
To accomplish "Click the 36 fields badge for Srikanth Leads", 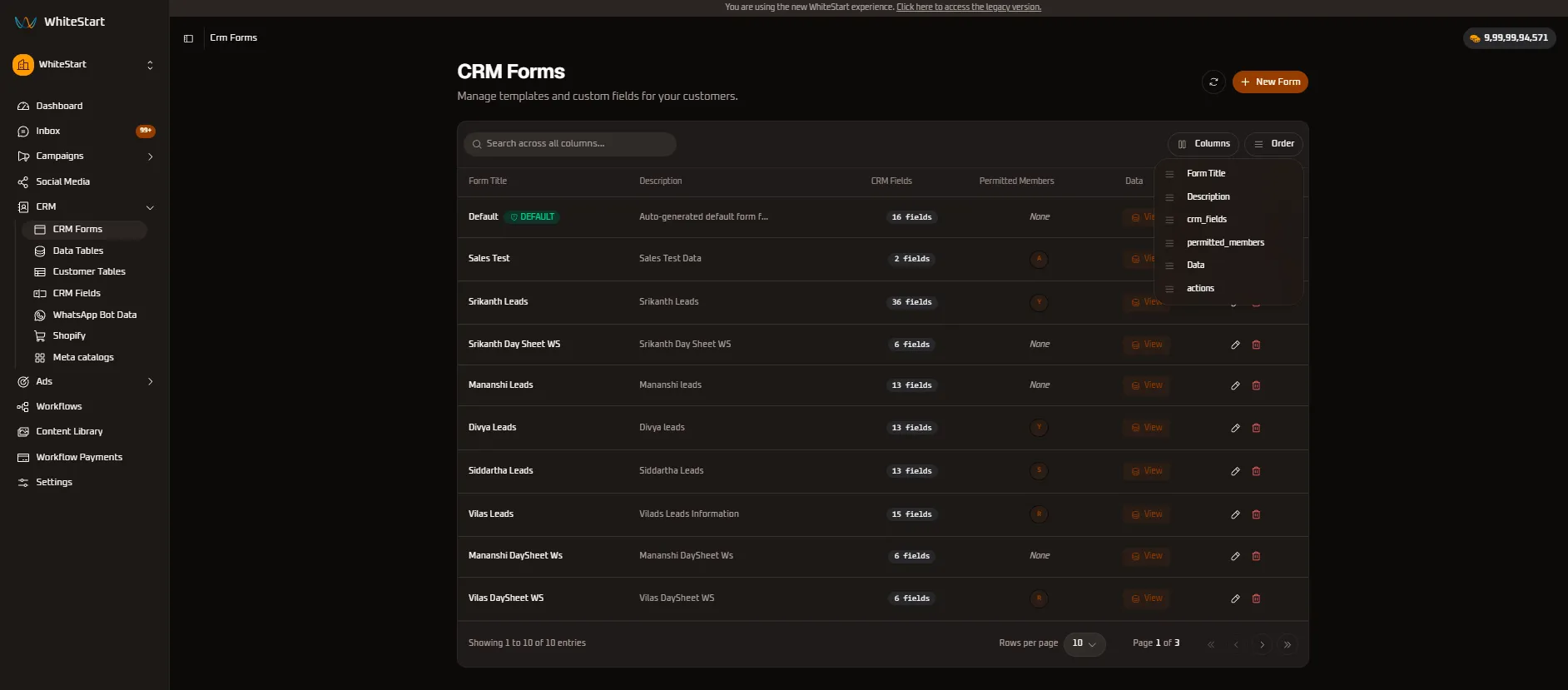I will click(x=912, y=302).
